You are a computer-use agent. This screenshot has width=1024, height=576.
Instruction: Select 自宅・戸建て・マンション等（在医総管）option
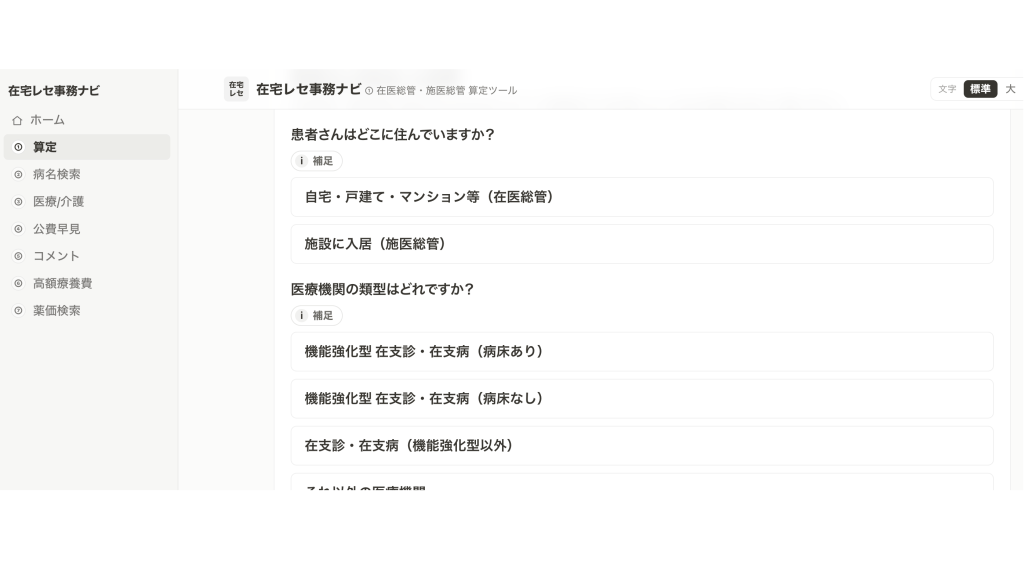642,197
